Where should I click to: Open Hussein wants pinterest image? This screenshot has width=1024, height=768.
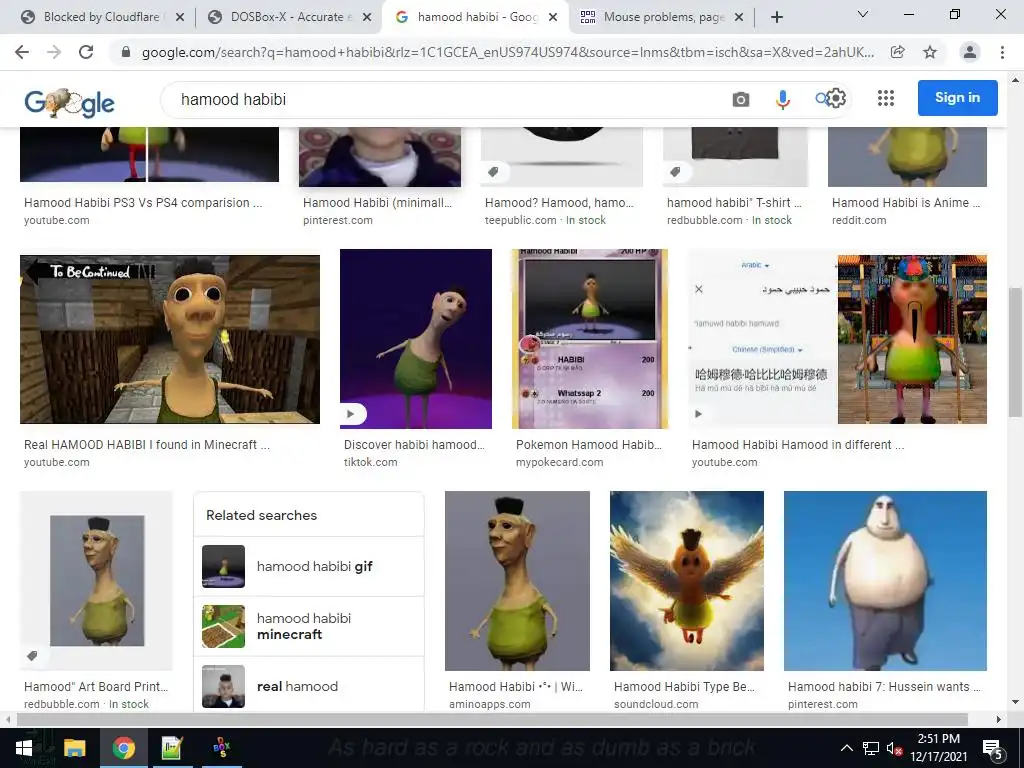pos(886,581)
